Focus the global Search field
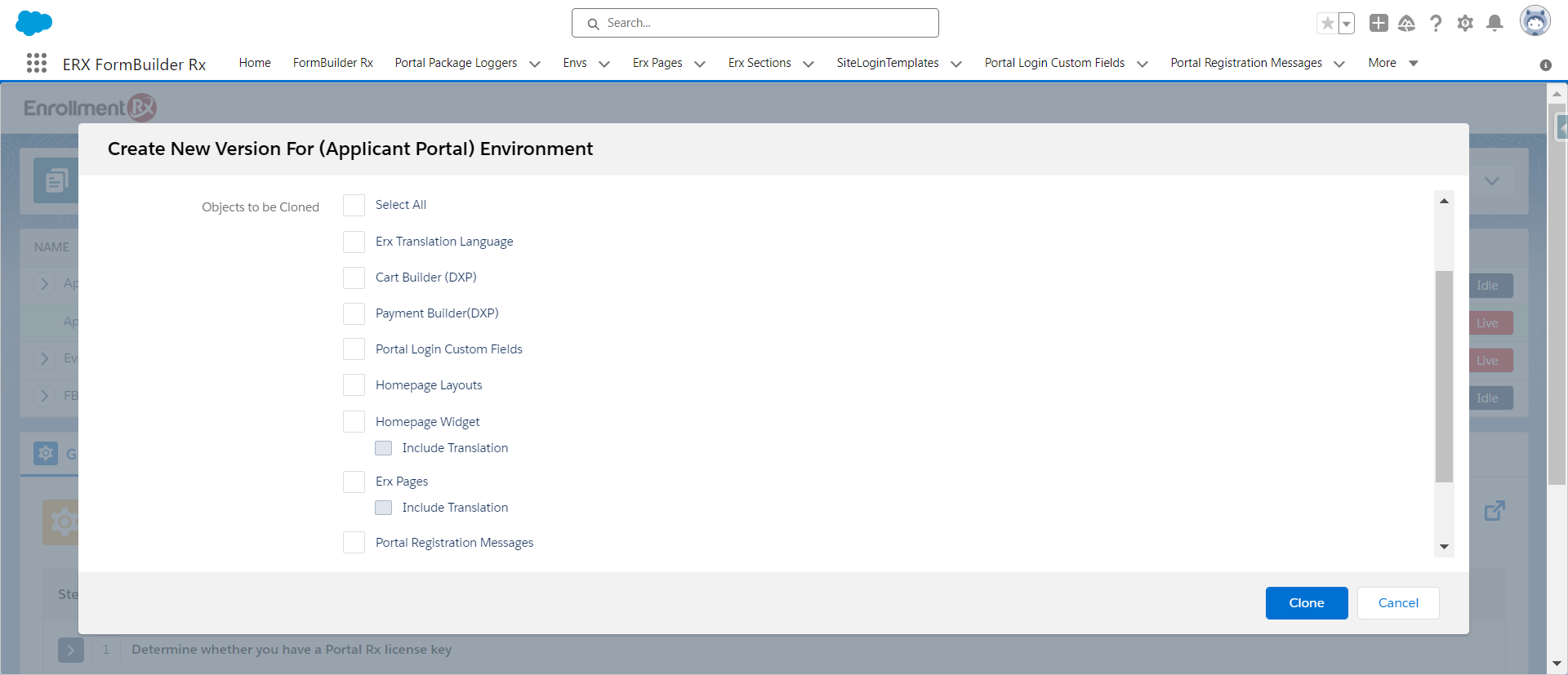Screen dimensions: 1568x675 click(755, 23)
